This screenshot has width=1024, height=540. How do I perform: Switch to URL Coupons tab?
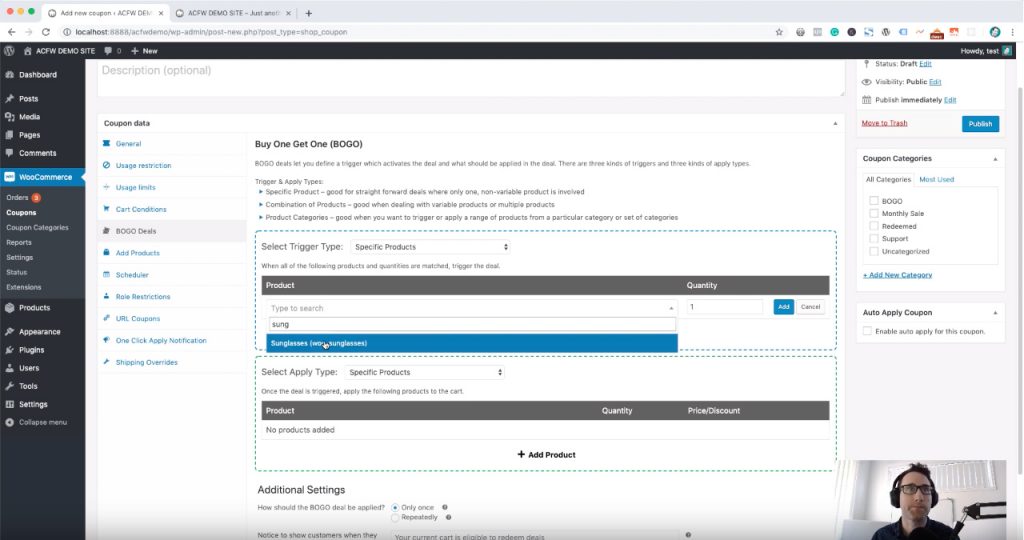point(137,319)
